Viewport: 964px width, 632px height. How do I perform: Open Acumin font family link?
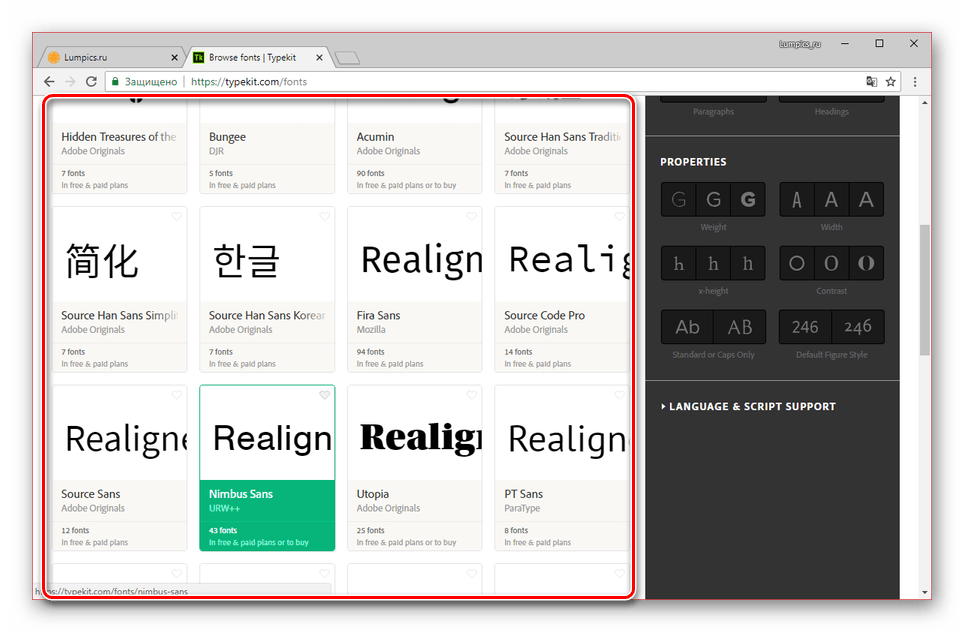pos(375,136)
